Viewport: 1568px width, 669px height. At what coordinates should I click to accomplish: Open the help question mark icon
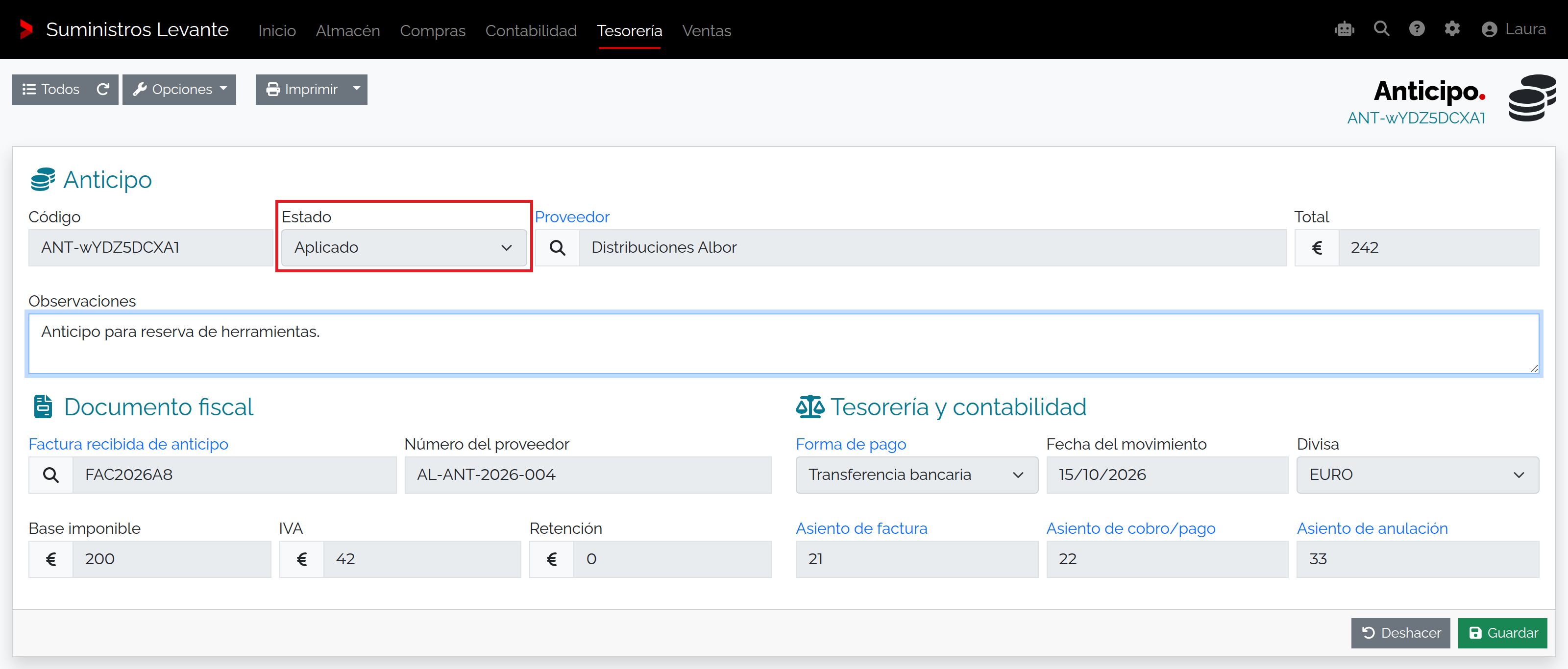click(x=1417, y=28)
